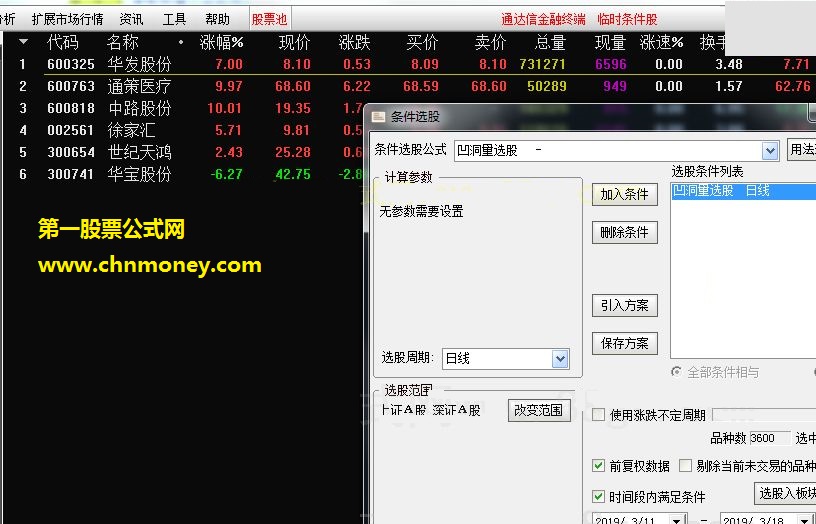Open the 工具 menu
Screen dimensions: 816x524
[x=174, y=20]
